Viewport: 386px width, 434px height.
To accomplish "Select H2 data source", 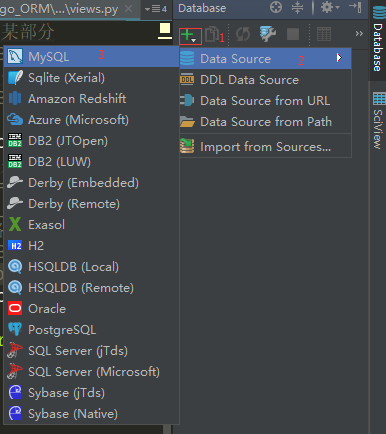I will (x=92, y=246).
